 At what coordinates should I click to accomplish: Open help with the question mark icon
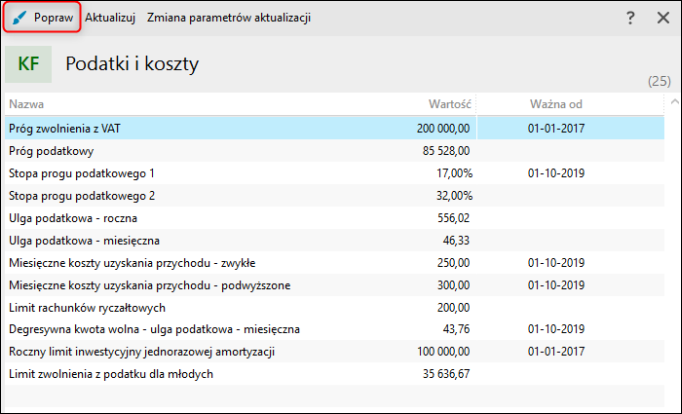[x=630, y=18]
